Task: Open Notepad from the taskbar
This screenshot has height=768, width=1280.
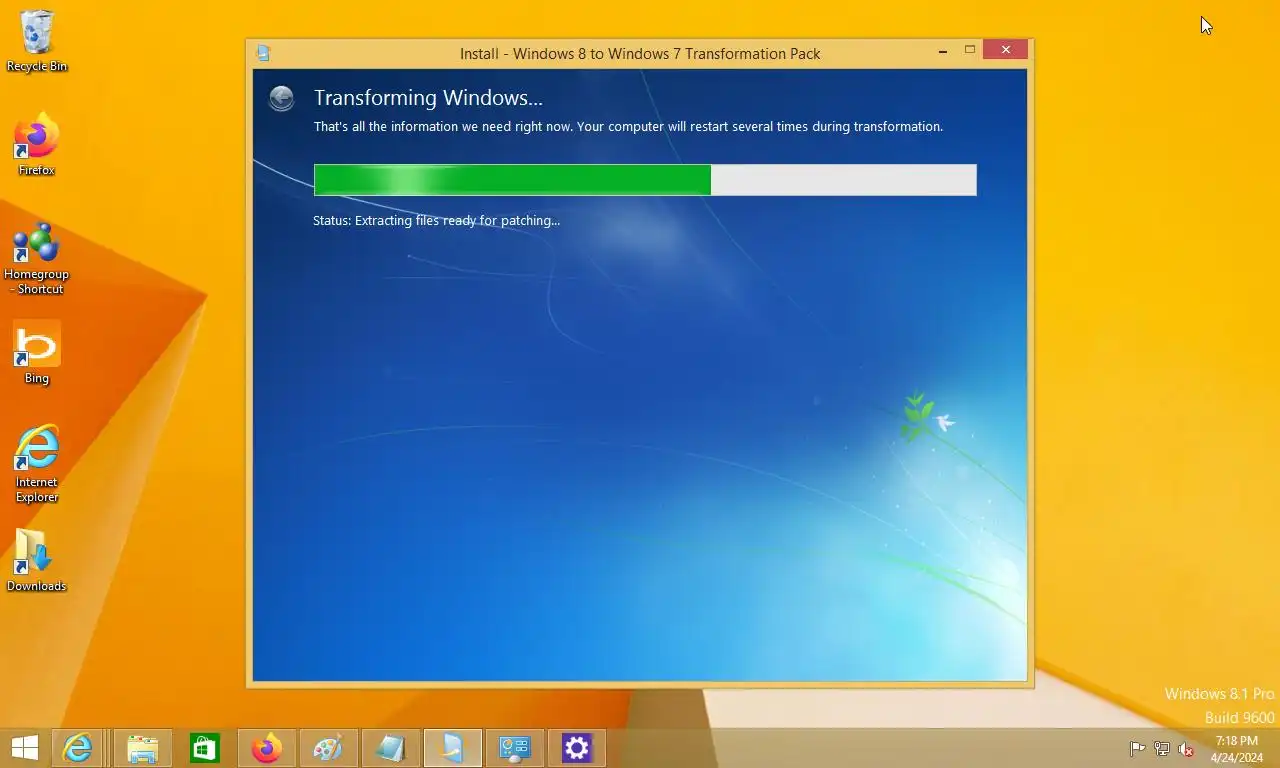Action: coord(391,748)
